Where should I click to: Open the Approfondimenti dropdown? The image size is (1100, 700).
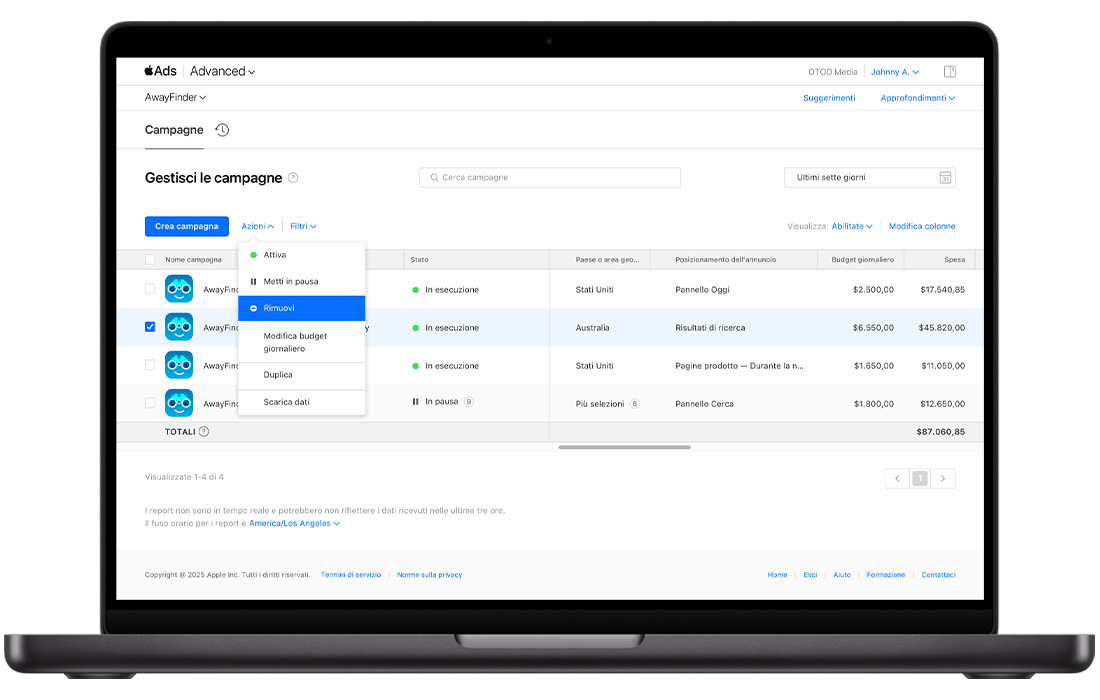(917, 98)
